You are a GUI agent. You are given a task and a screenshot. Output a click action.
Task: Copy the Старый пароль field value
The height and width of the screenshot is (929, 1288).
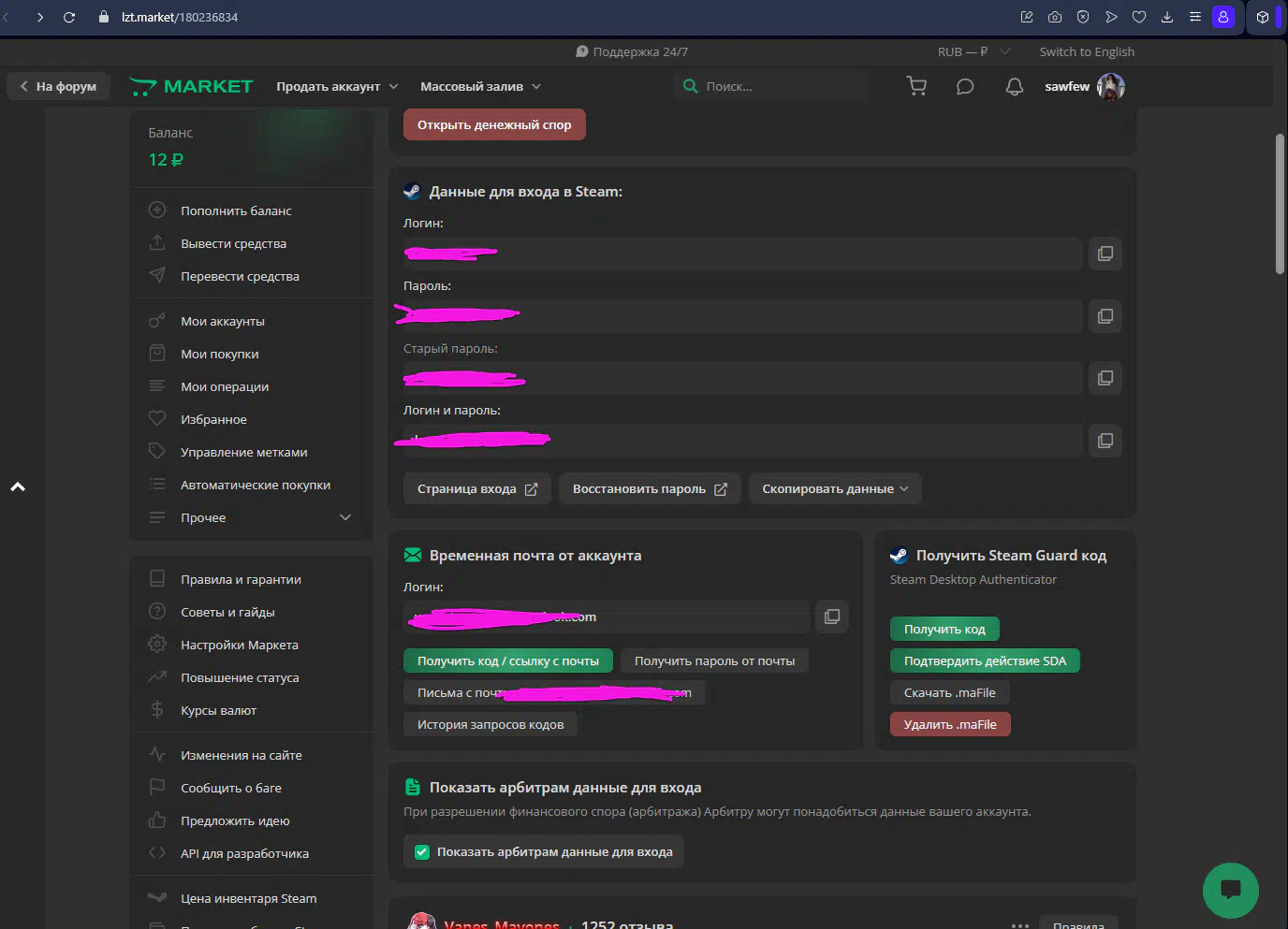1105,378
